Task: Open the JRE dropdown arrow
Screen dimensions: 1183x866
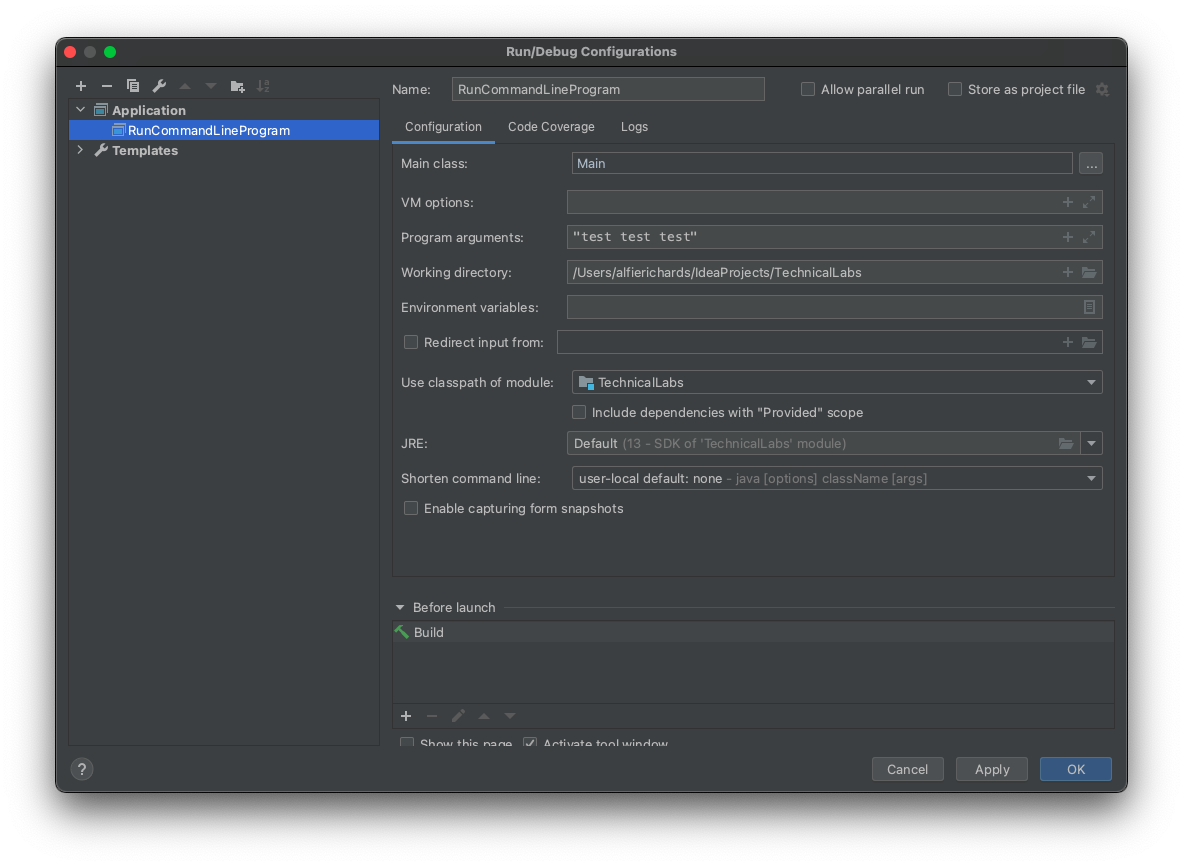Action: point(1092,444)
